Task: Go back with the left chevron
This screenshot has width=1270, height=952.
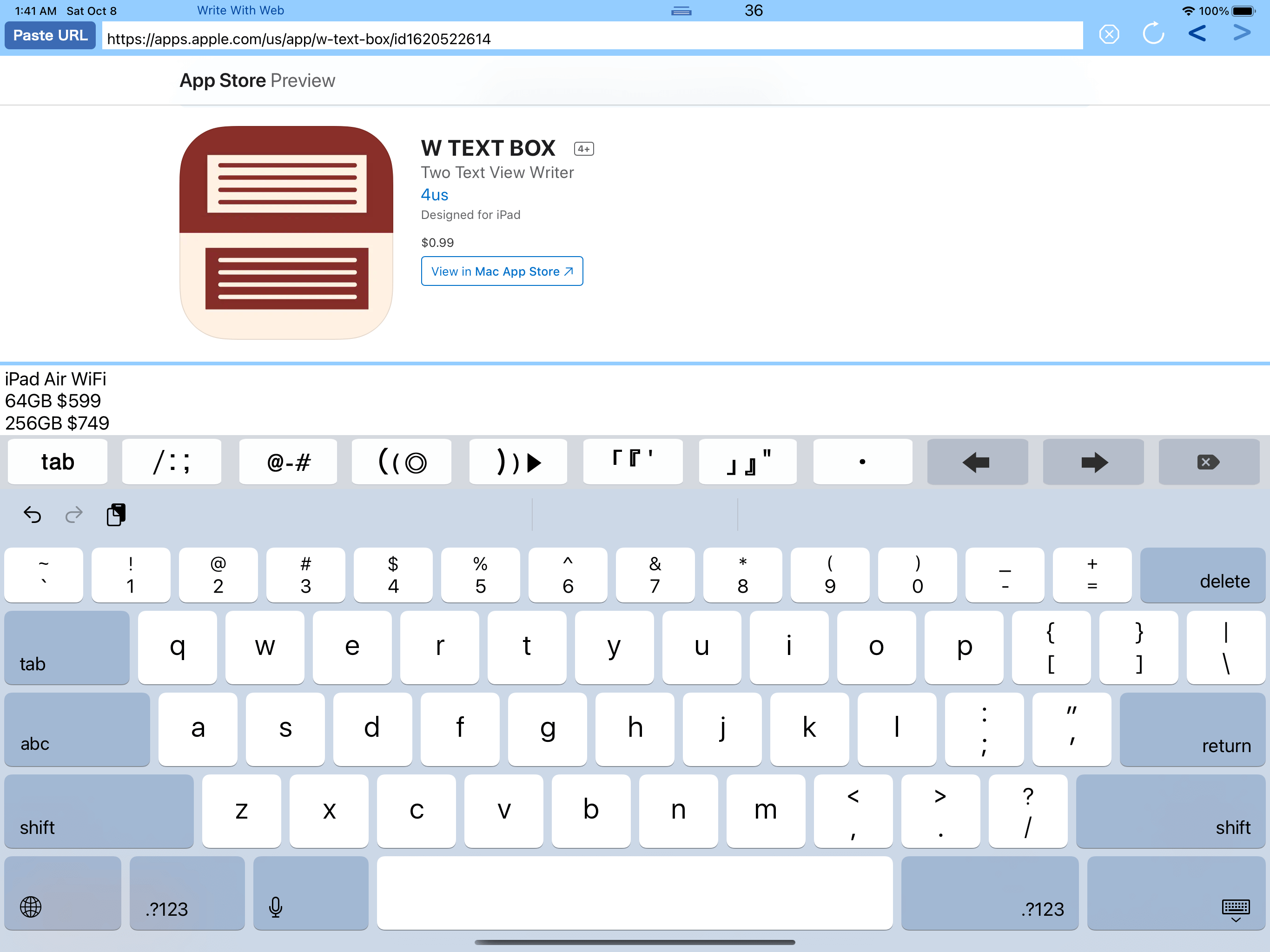Action: coord(1197,33)
